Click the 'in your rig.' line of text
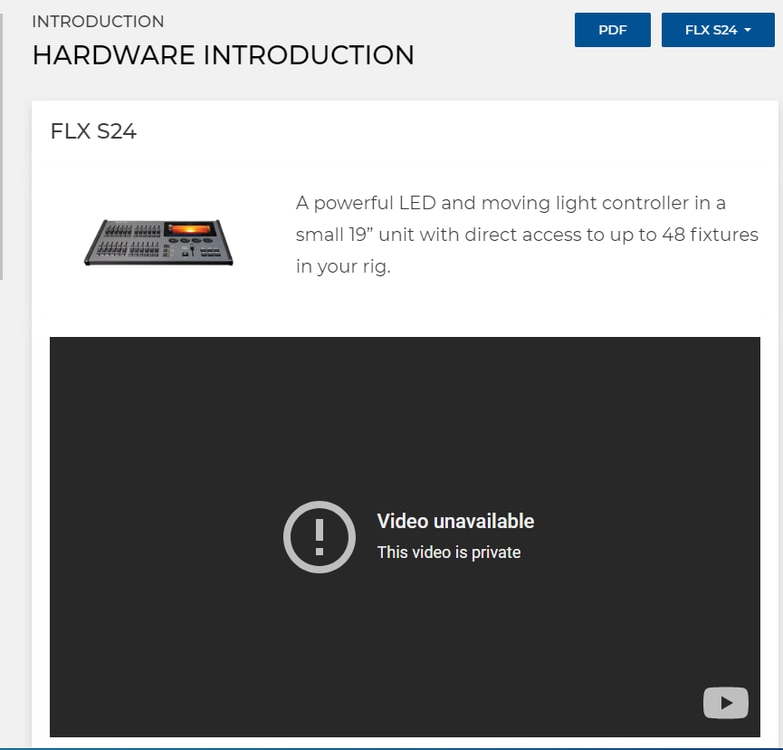Viewport: 783px width, 750px height. pos(343,267)
